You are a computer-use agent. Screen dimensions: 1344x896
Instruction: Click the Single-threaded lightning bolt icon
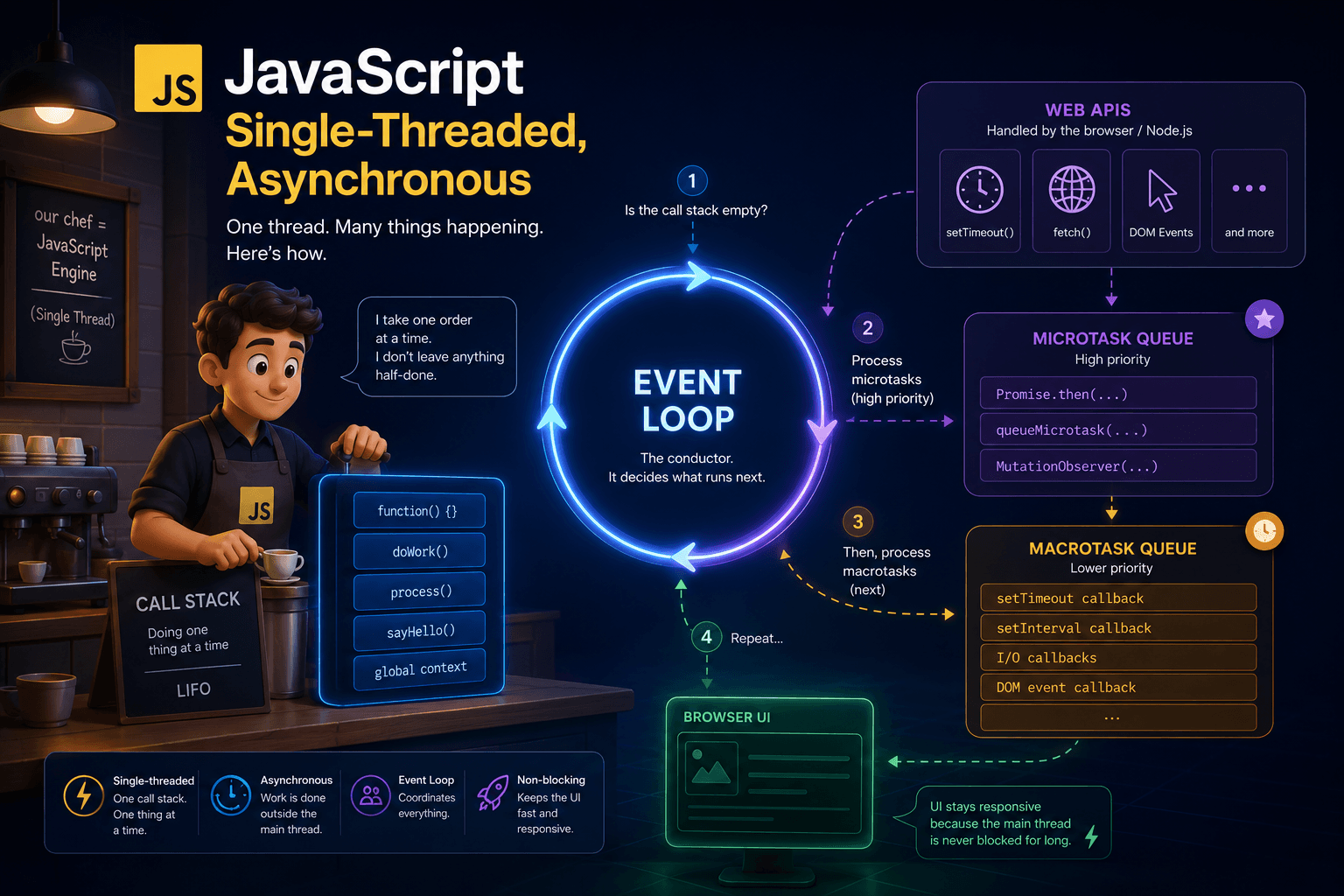click(x=84, y=795)
